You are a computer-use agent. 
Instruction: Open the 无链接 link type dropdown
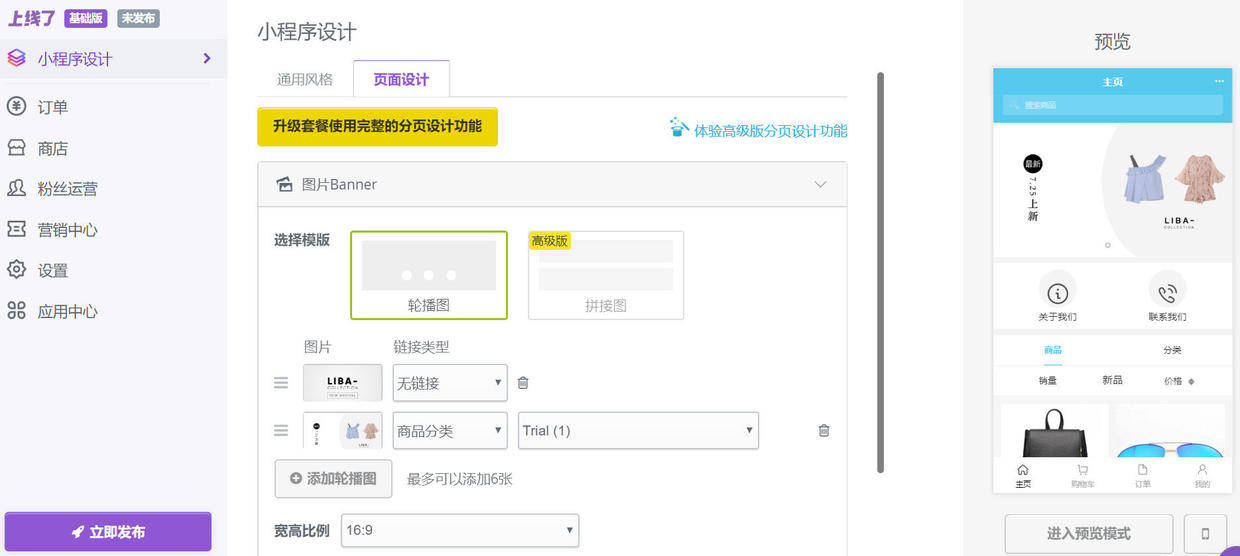(x=450, y=383)
